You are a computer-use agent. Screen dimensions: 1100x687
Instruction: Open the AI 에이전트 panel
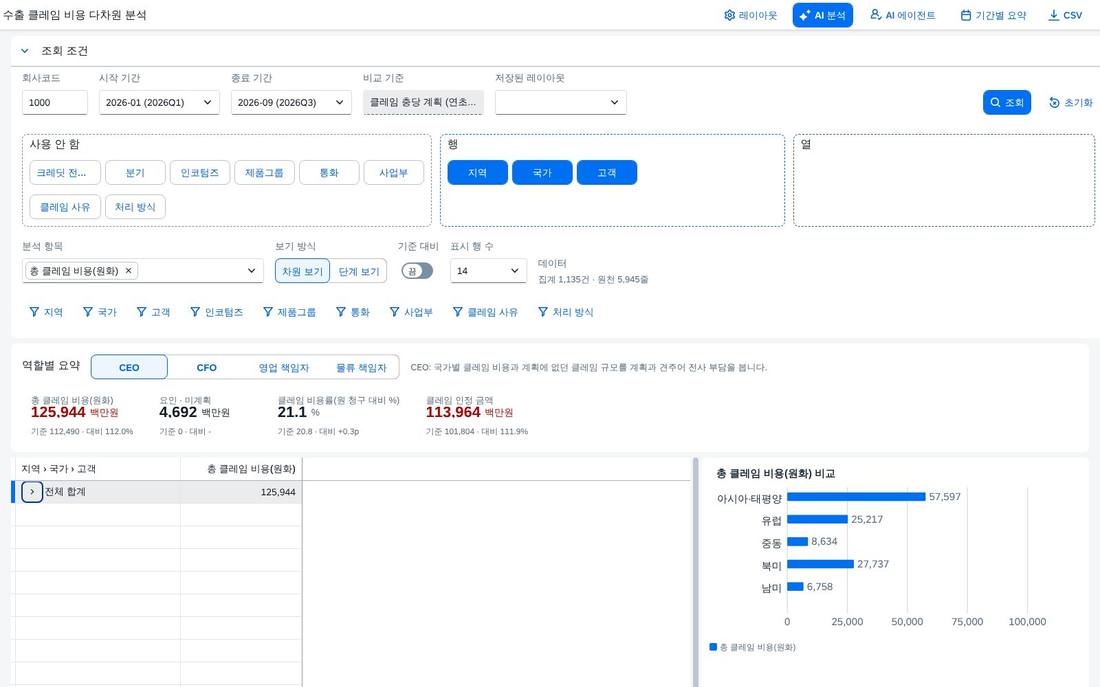[902, 15]
